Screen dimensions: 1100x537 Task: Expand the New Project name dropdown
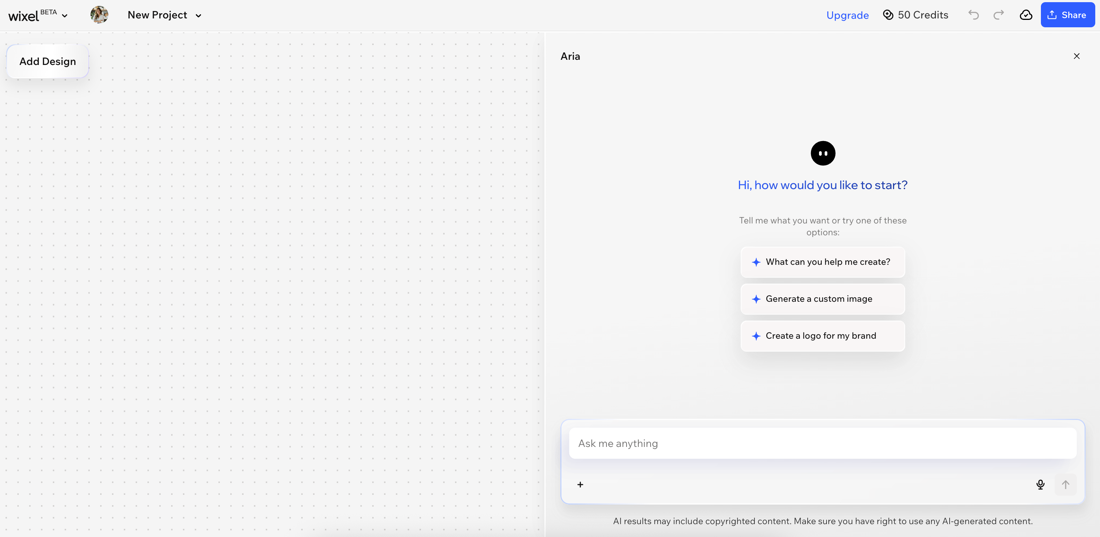pyautogui.click(x=164, y=15)
